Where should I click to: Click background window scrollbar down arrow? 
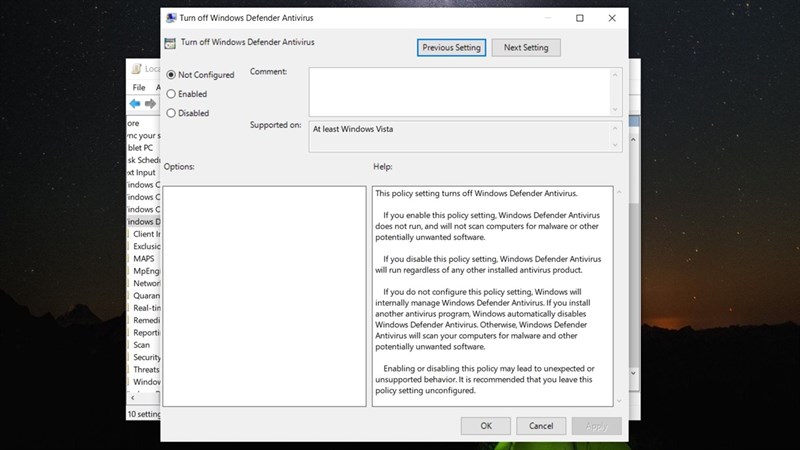634,373
